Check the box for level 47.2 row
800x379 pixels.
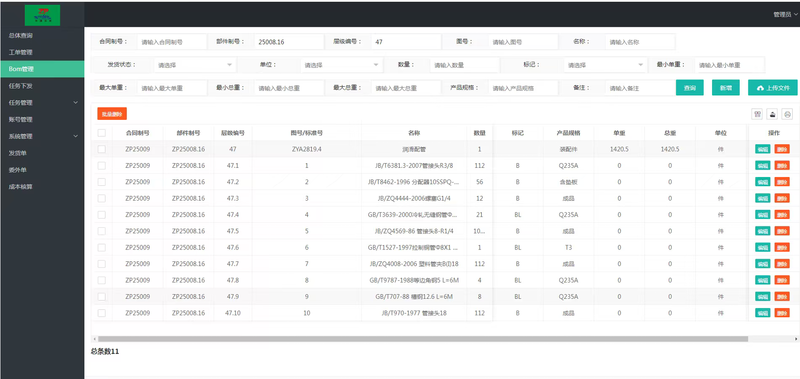[x=102, y=182]
